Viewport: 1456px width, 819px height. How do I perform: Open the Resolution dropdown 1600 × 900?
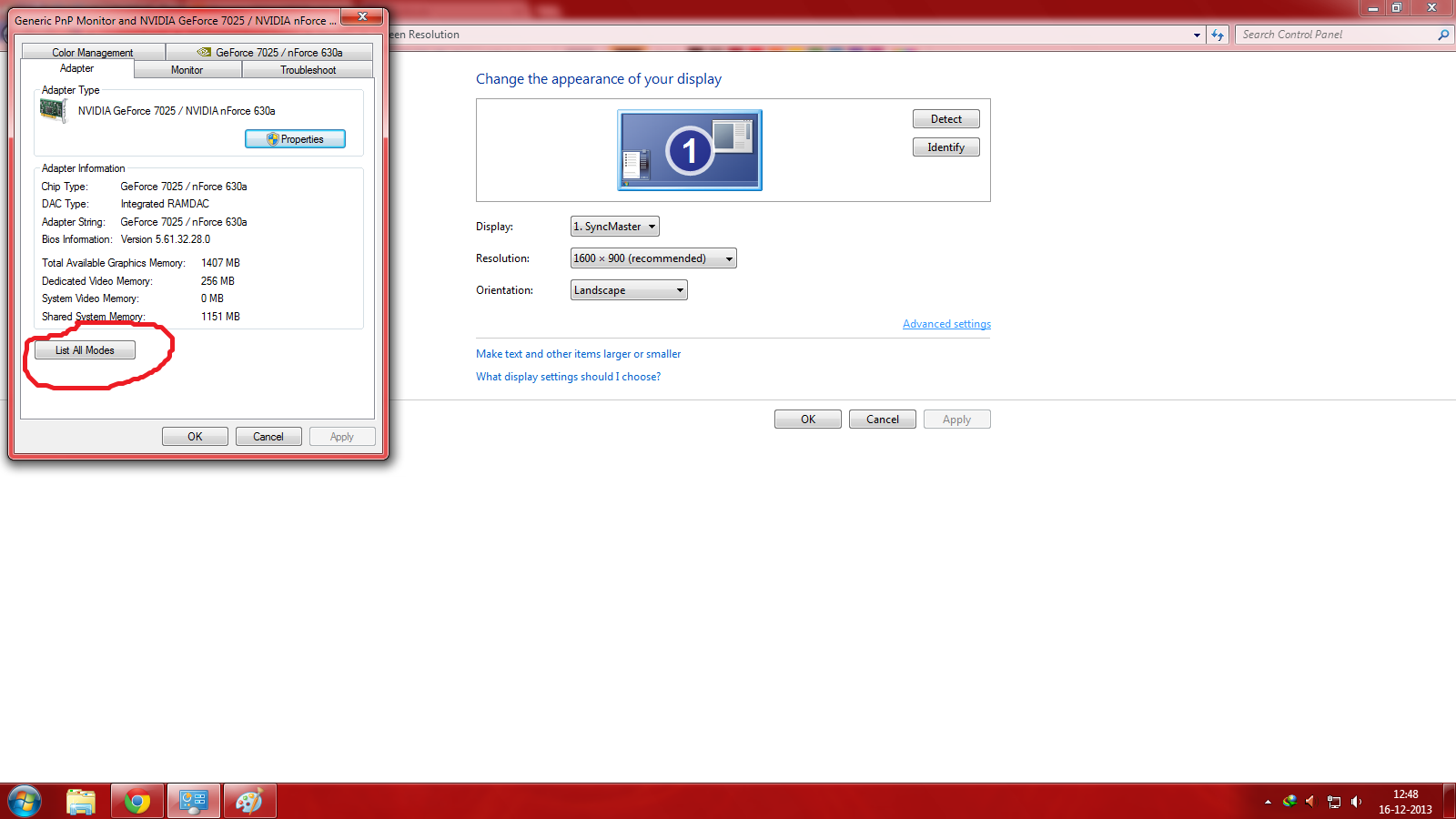click(652, 258)
